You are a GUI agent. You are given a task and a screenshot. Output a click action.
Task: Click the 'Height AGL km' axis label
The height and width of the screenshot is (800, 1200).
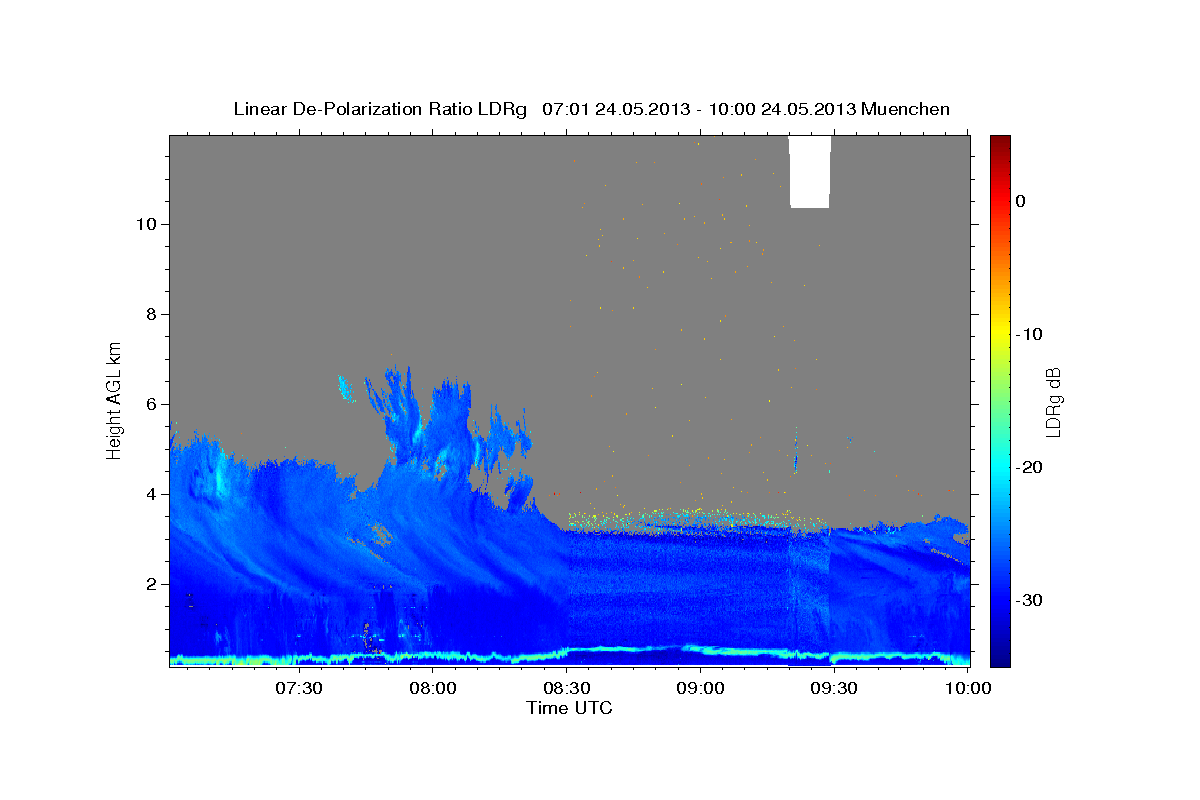tap(114, 400)
